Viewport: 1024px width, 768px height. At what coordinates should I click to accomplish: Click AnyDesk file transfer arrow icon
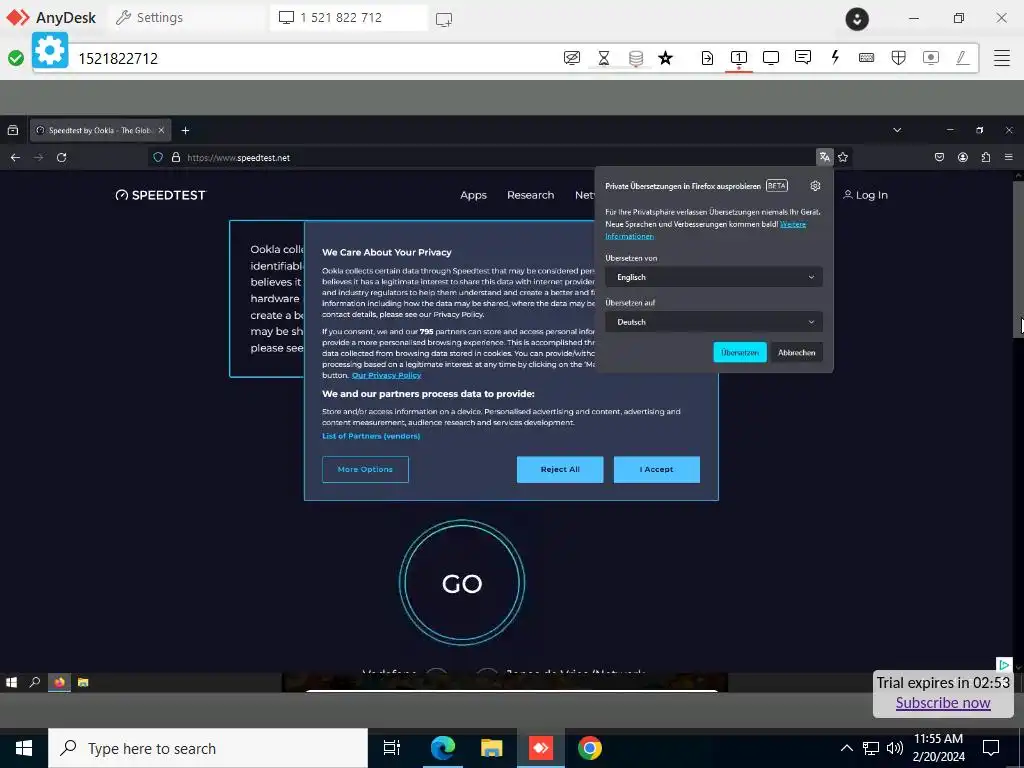pyautogui.click(x=707, y=58)
